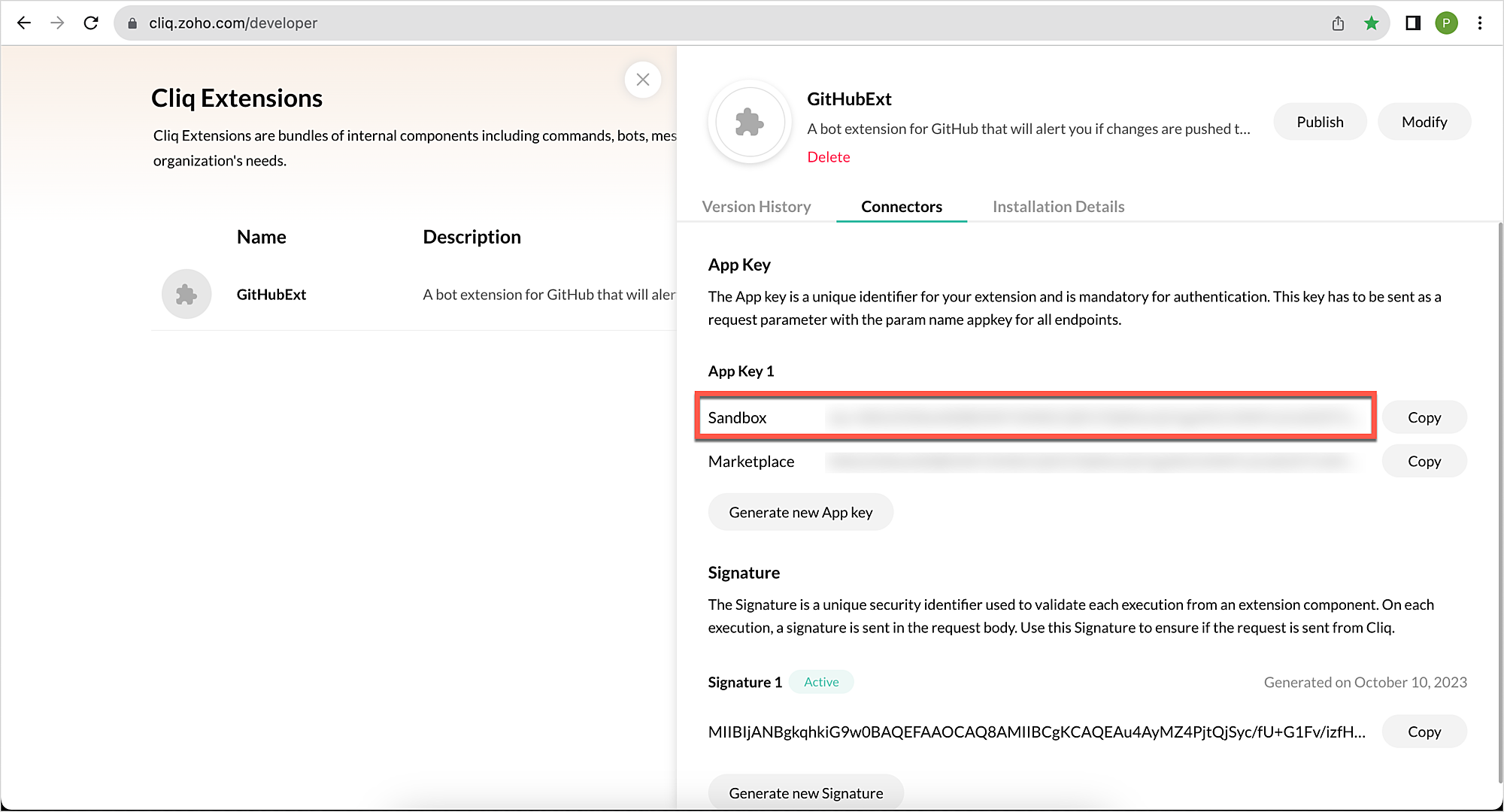
Task: Click Generate new Signature button
Action: pos(805,792)
